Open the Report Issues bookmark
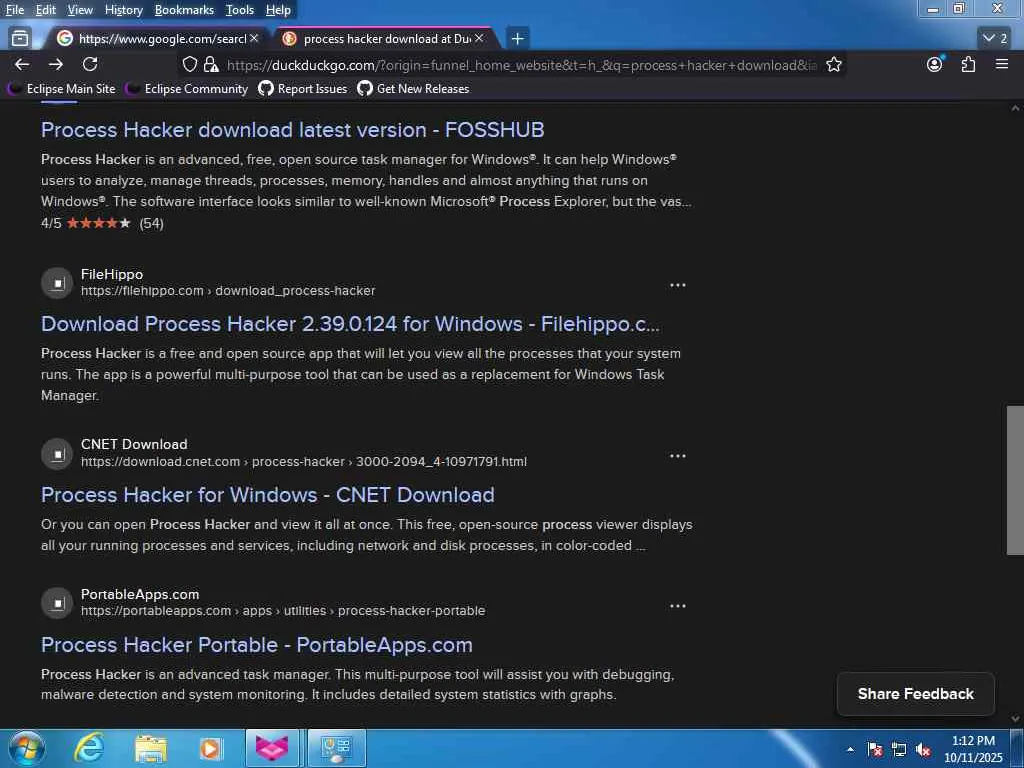 [303, 89]
